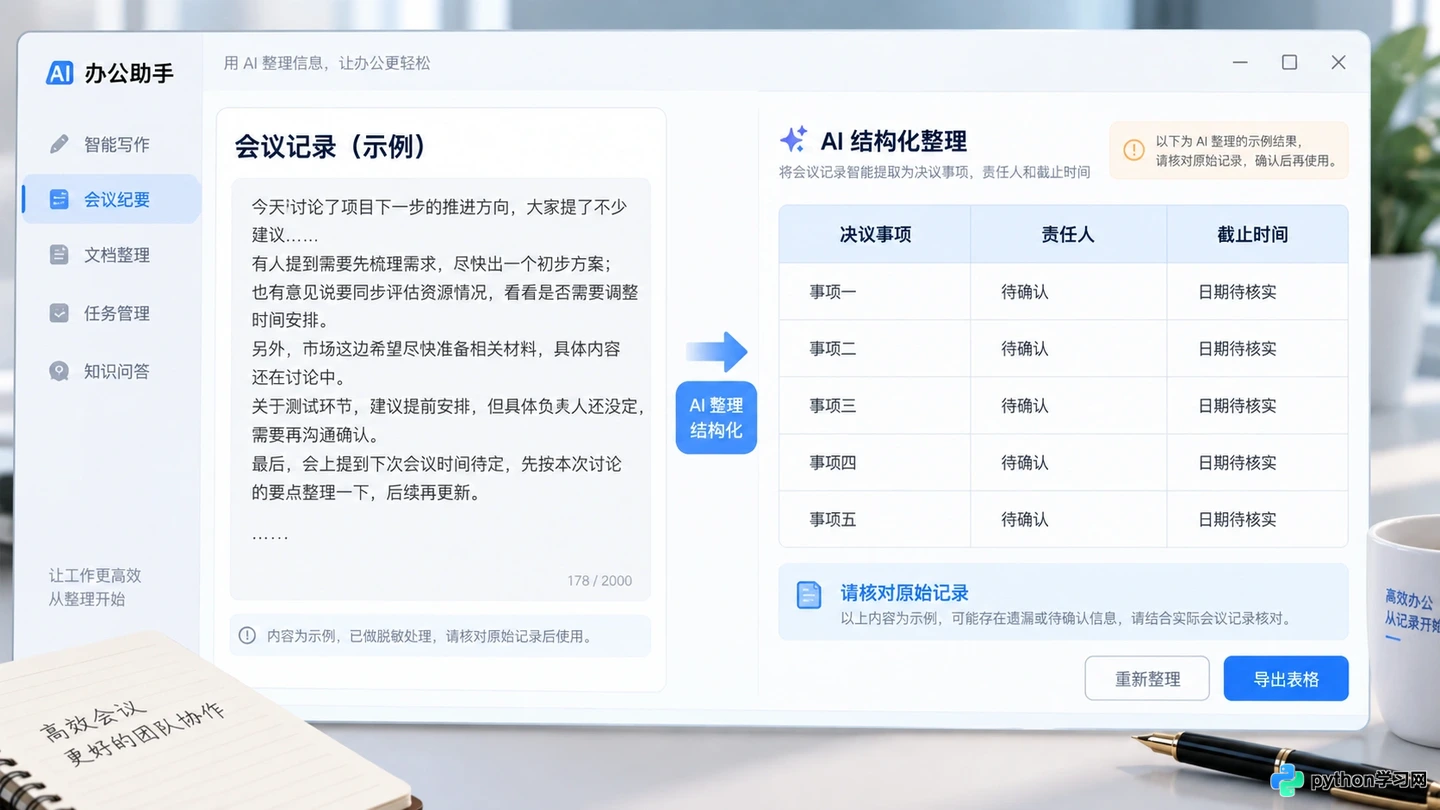This screenshot has width=1440, height=810.
Task: Click the AI 结构化整理 title
Action: pyautogui.click(x=894, y=141)
